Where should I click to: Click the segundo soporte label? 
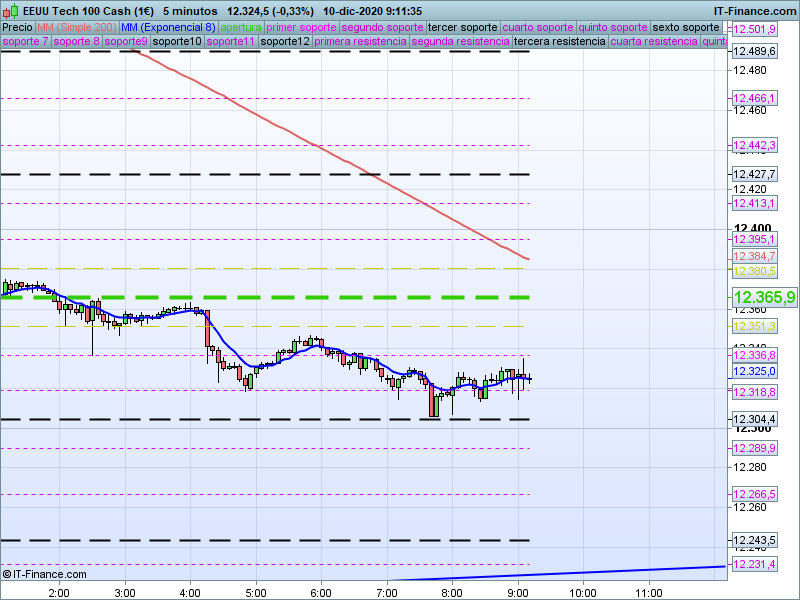tap(382, 27)
